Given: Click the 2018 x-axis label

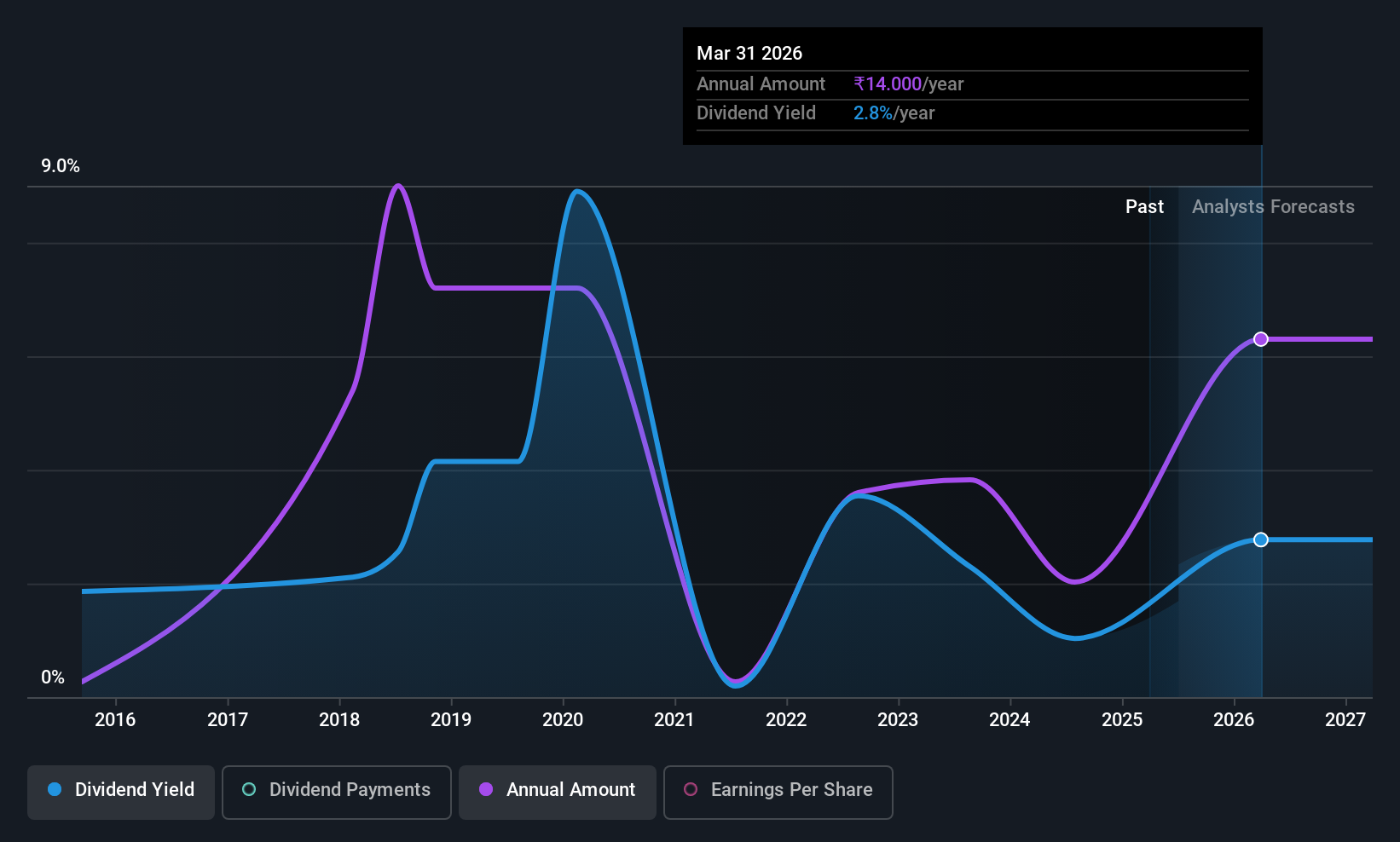Looking at the screenshot, I should 339,720.
